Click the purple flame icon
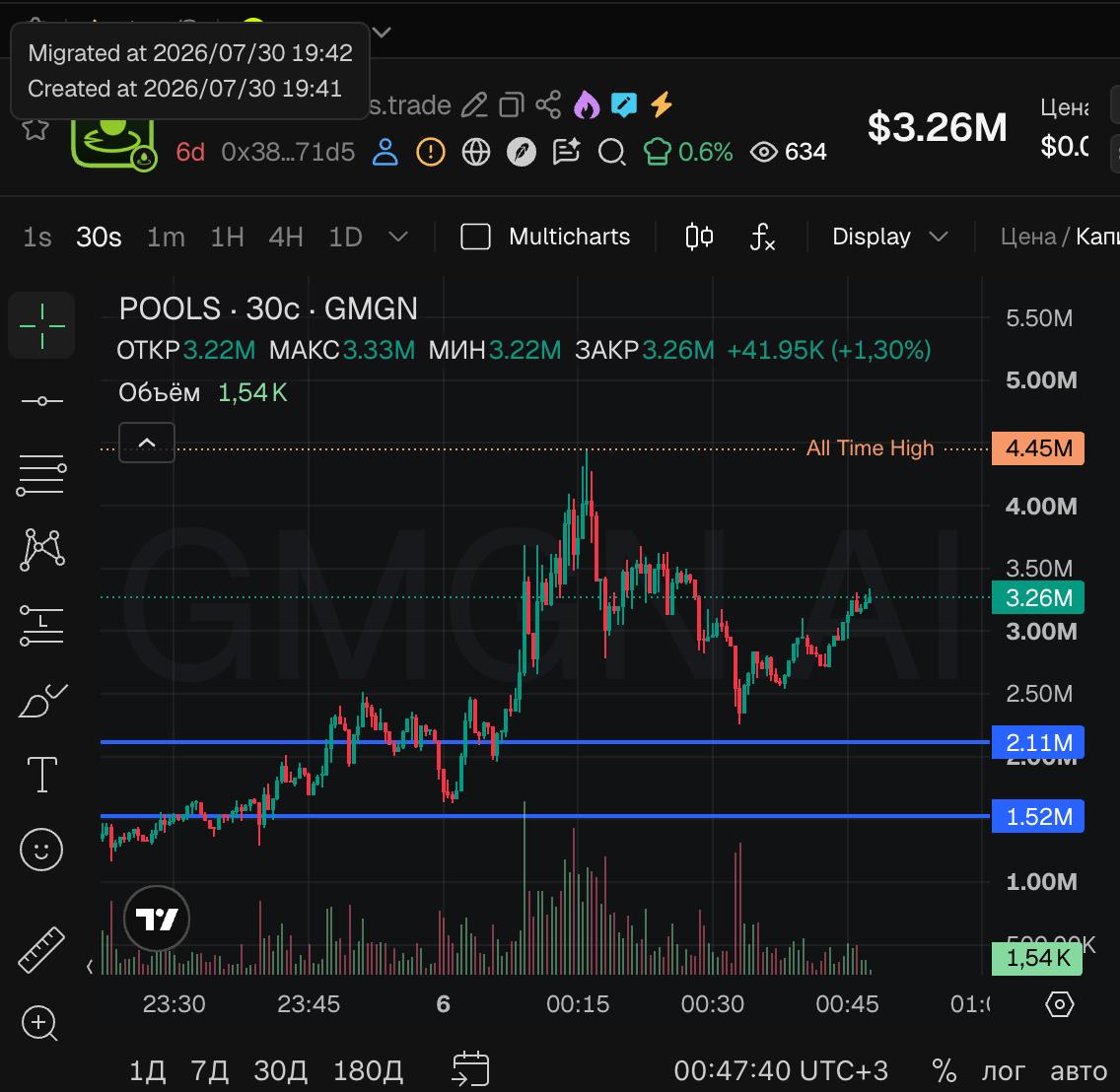The height and width of the screenshot is (1092, 1120). 587,105
